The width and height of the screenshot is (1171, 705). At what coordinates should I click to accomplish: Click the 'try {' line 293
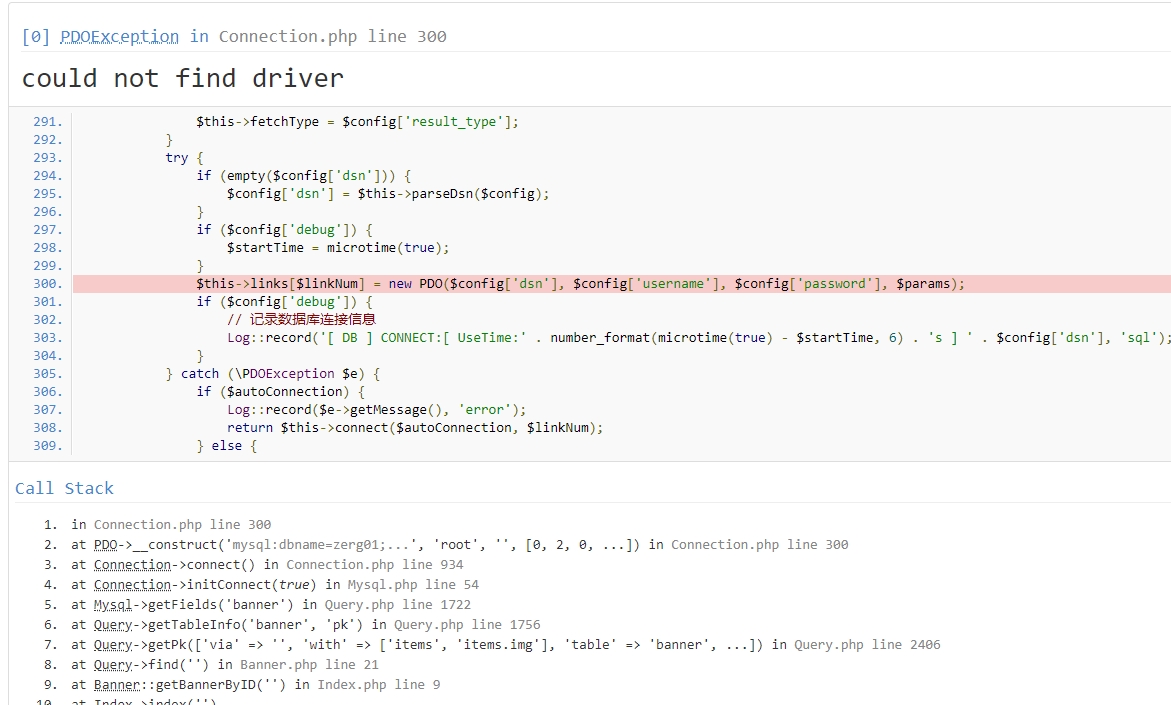(184, 158)
